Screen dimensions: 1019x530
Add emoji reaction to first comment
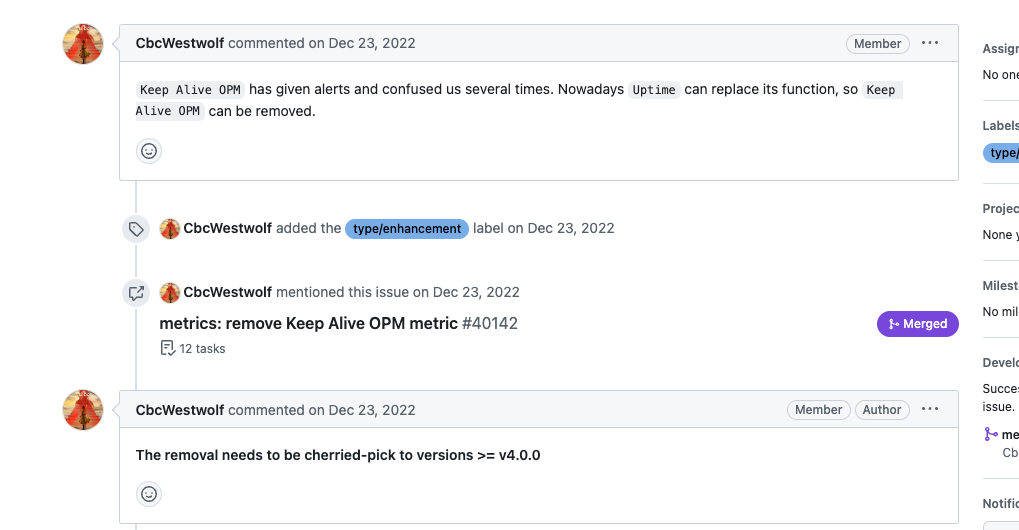coord(149,151)
